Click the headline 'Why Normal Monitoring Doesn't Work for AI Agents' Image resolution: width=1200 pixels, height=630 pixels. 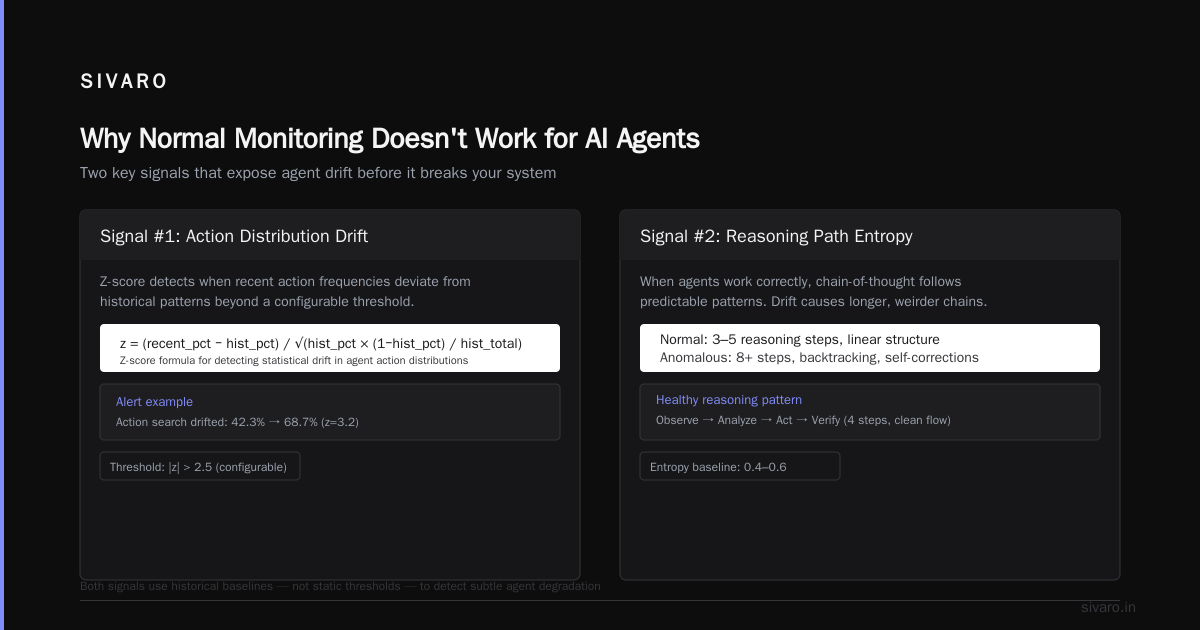tap(390, 138)
